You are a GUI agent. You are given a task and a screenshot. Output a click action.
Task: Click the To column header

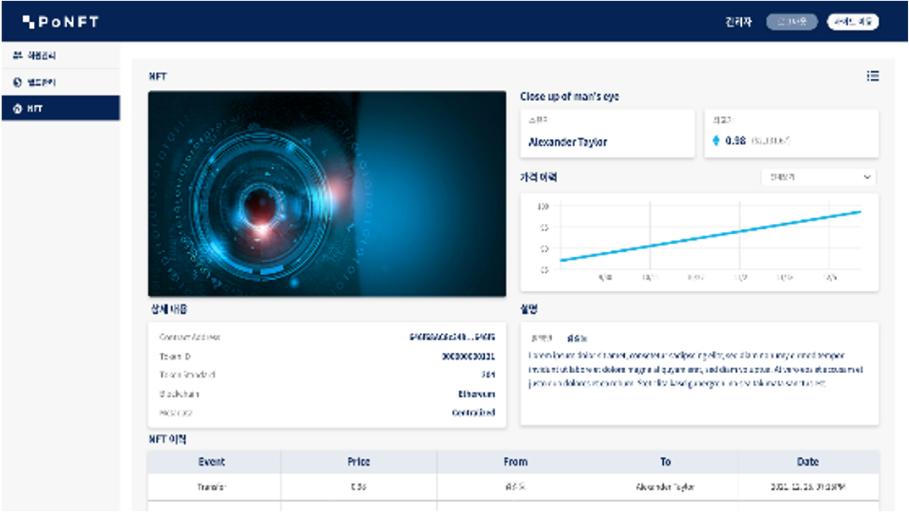tap(666, 462)
